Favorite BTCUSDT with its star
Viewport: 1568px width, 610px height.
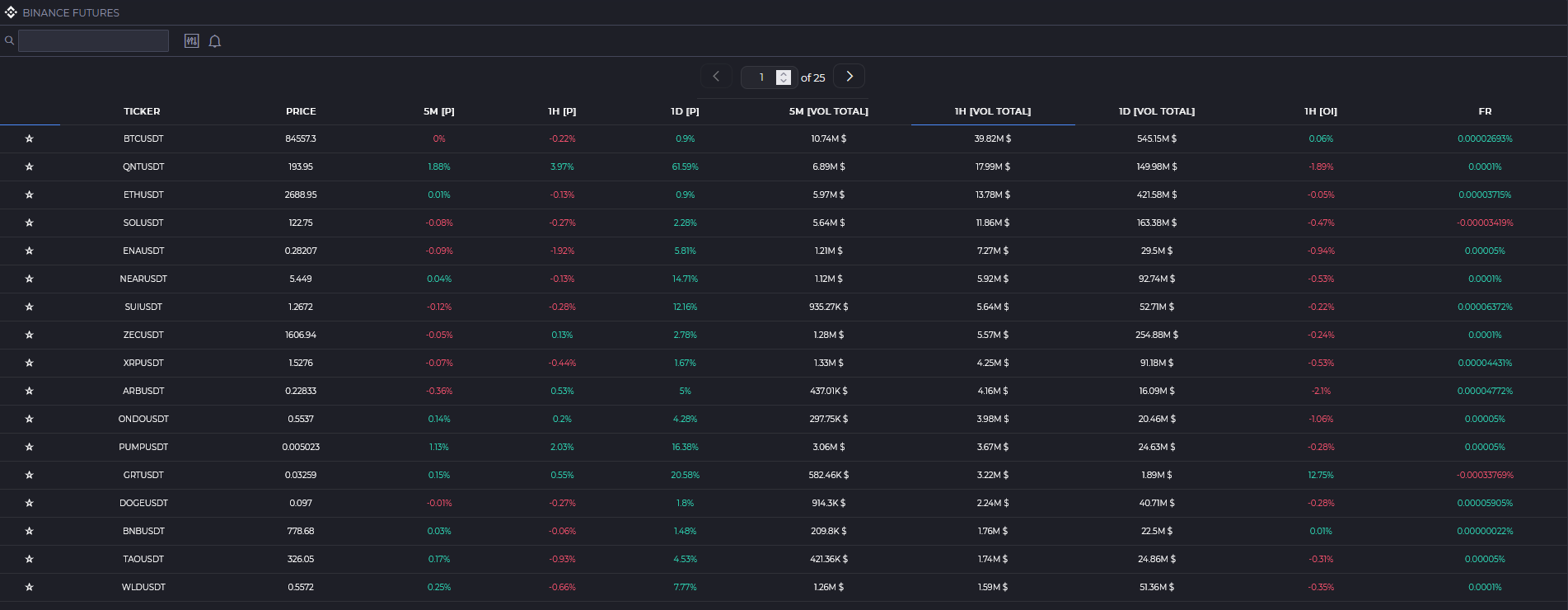click(30, 138)
